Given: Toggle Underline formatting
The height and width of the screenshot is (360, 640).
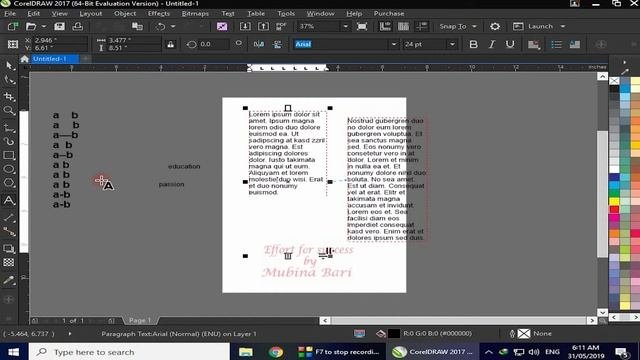Looking at the screenshot, I should 510,44.
